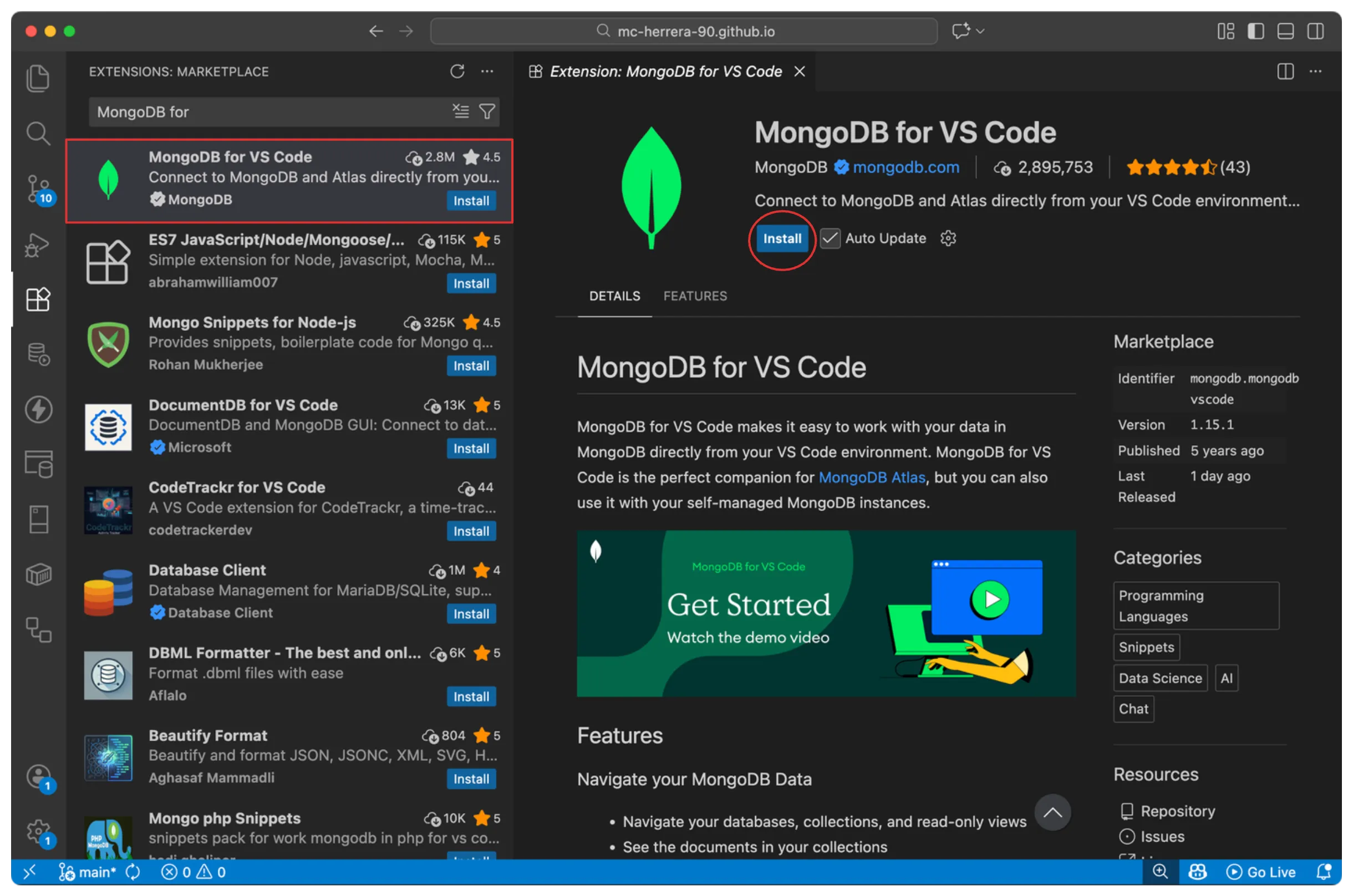1353x896 pixels.
Task: Open editor more actions ellipsis menu
Action: pos(1315,72)
